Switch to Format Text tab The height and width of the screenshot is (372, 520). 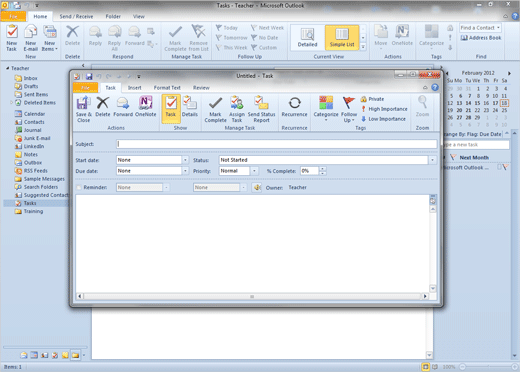pyautogui.click(x=167, y=88)
